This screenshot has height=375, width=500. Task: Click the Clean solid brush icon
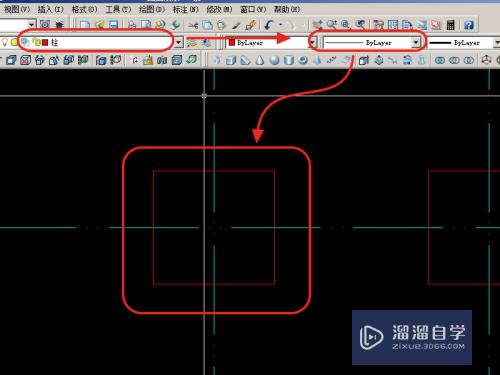[148, 60]
